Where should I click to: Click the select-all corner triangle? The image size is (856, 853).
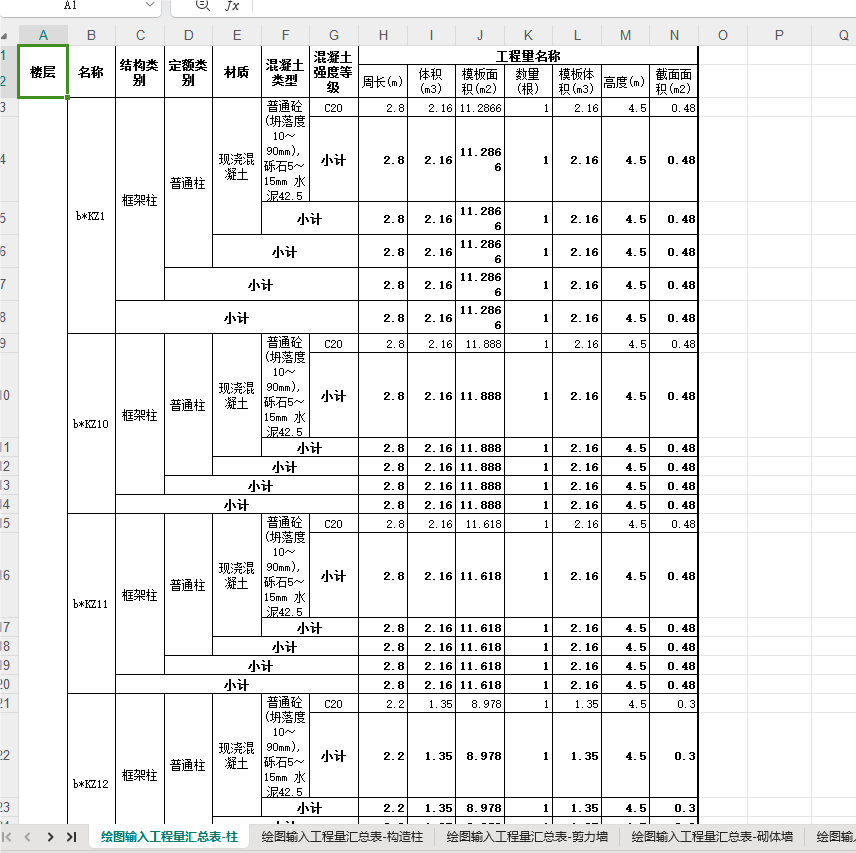click(x=5, y=35)
